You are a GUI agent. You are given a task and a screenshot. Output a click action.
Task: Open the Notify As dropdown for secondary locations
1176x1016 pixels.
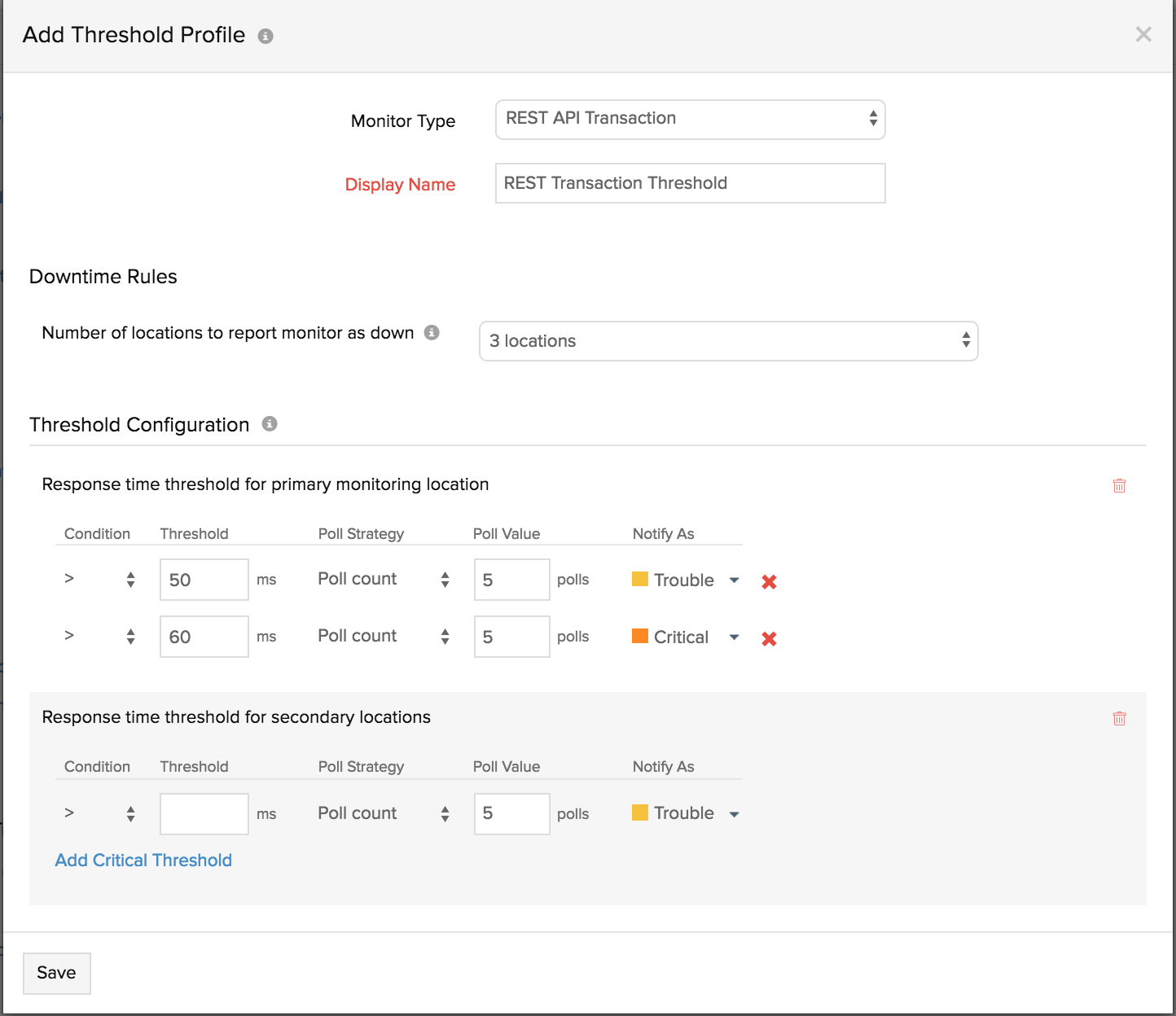pyautogui.click(x=734, y=813)
